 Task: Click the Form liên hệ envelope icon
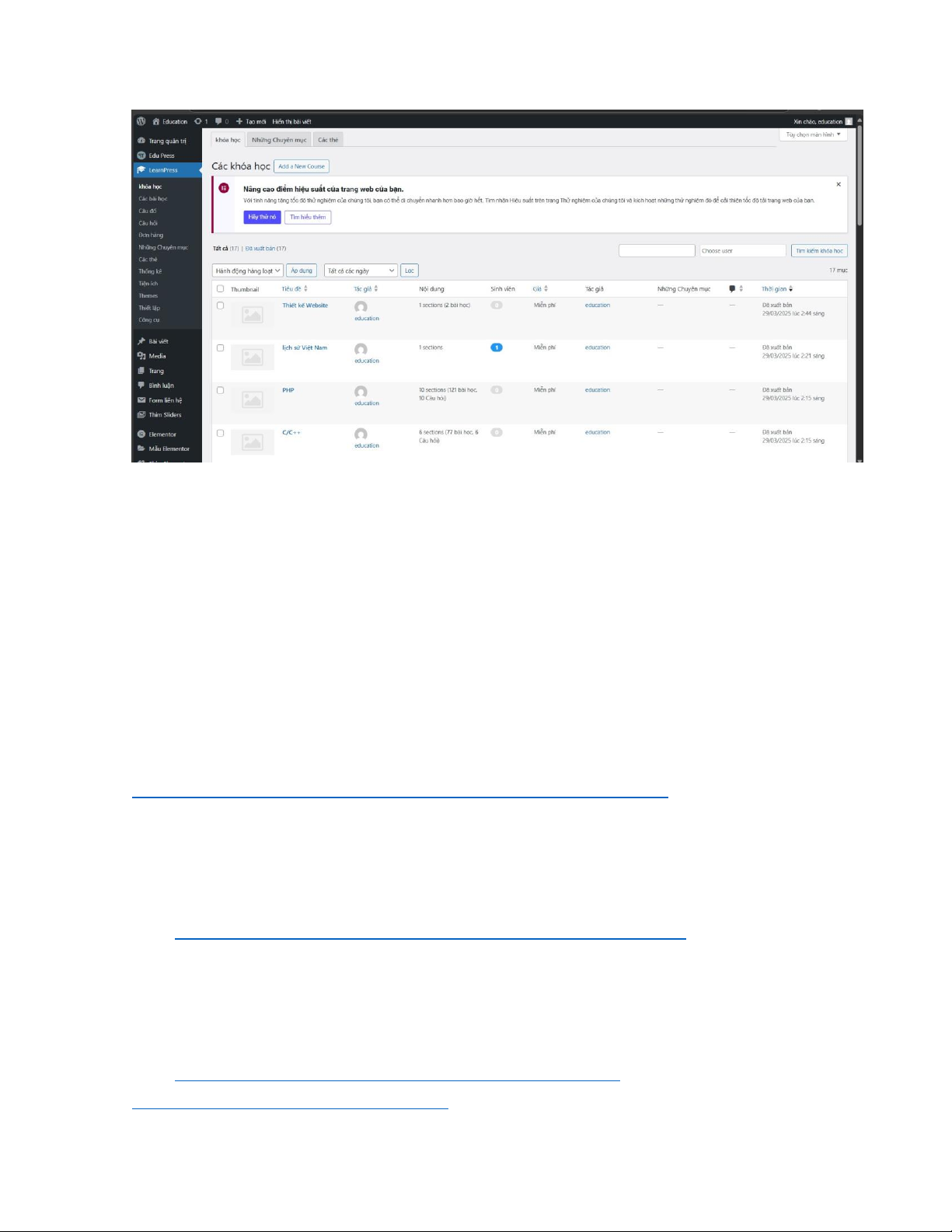click(141, 400)
